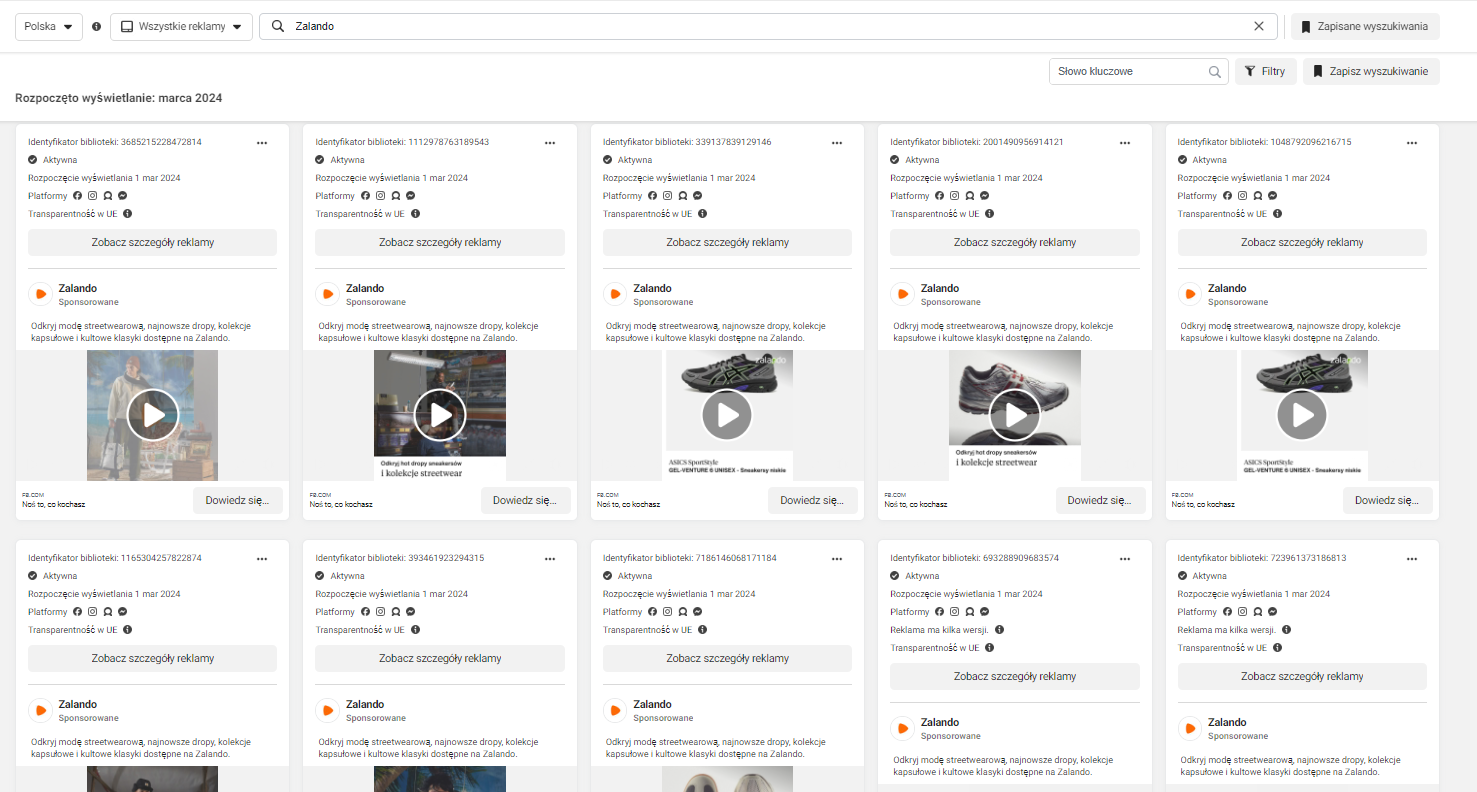Click 'Zobacz szczegóły reklamy' on ad 2001490956914121

pyautogui.click(x=1014, y=243)
